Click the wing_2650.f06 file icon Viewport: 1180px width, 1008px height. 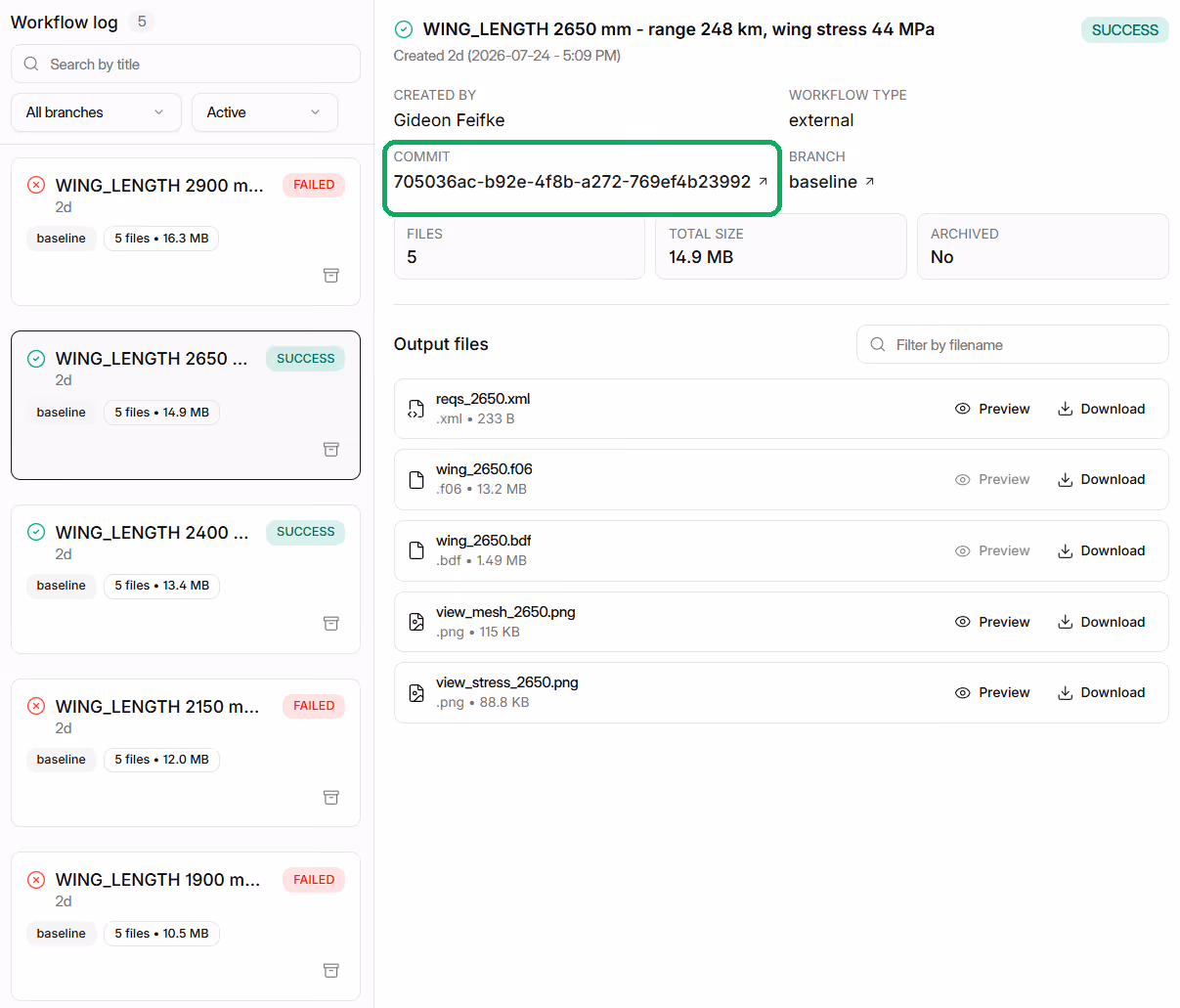point(416,479)
